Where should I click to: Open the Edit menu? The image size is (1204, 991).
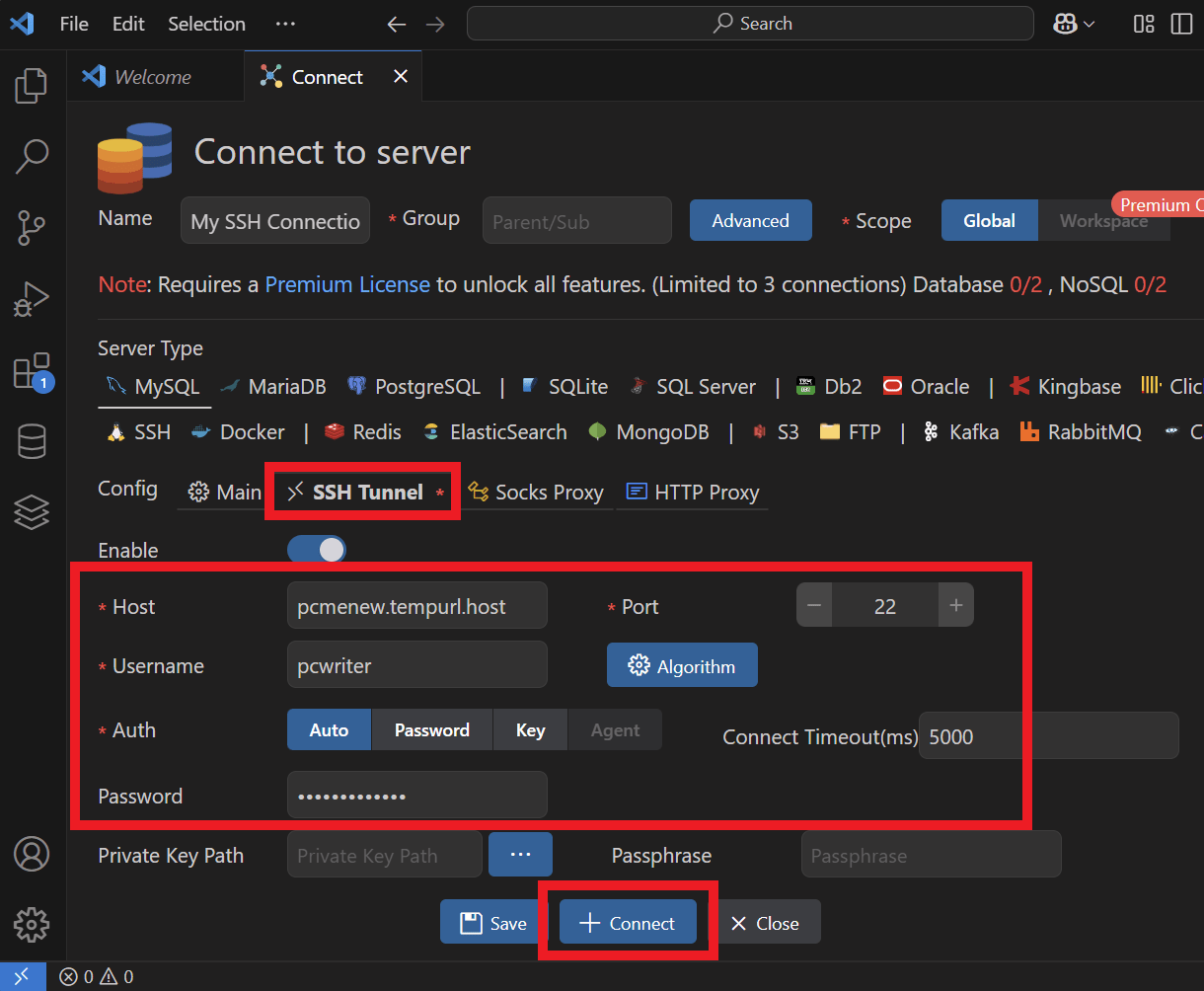(128, 24)
